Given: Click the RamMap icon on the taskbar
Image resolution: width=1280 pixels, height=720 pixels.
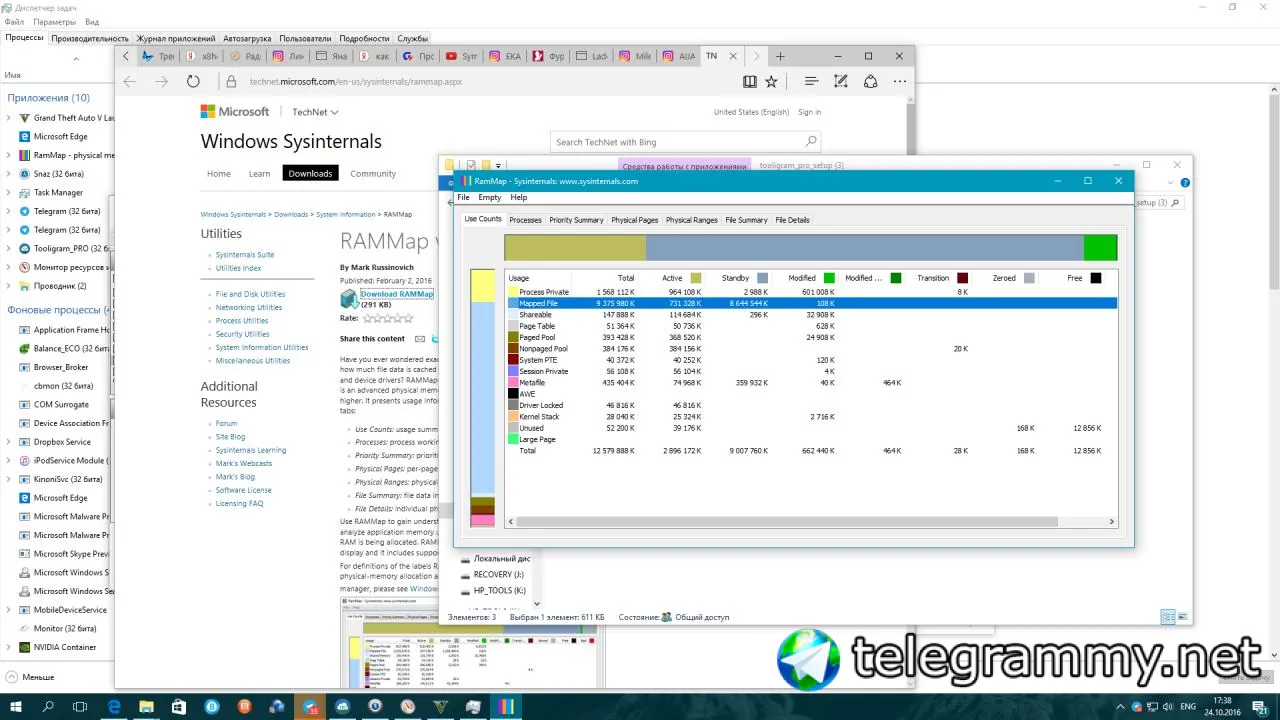Looking at the screenshot, I should 505,707.
